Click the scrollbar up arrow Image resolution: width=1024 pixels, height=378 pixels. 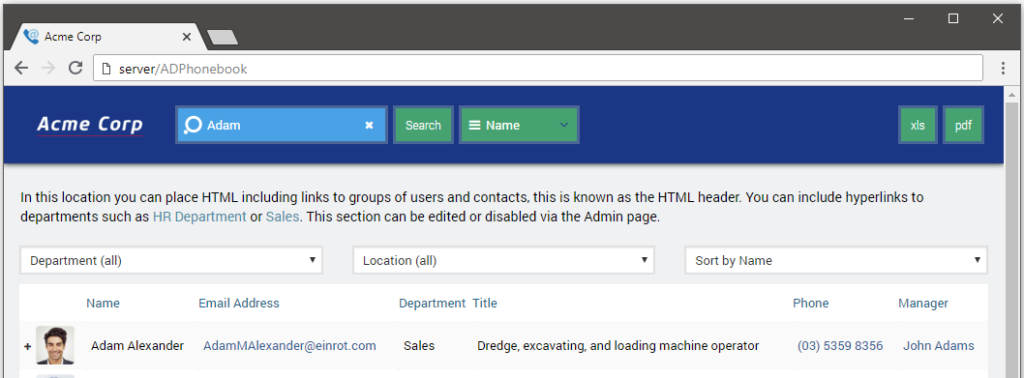[x=1012, y=96]
